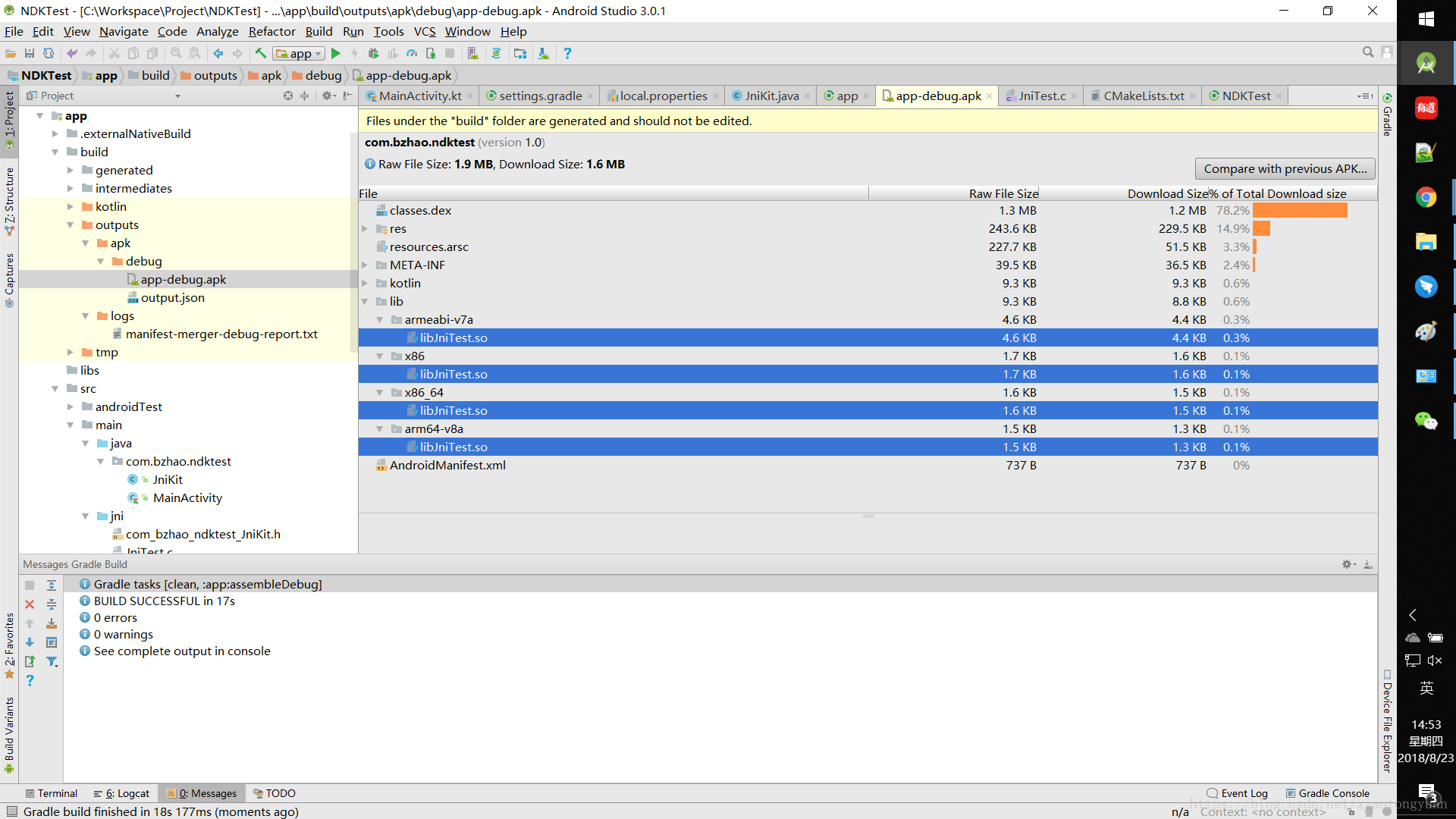Click the next message down arrow
Screen dimensions: 1456x819
30,642
